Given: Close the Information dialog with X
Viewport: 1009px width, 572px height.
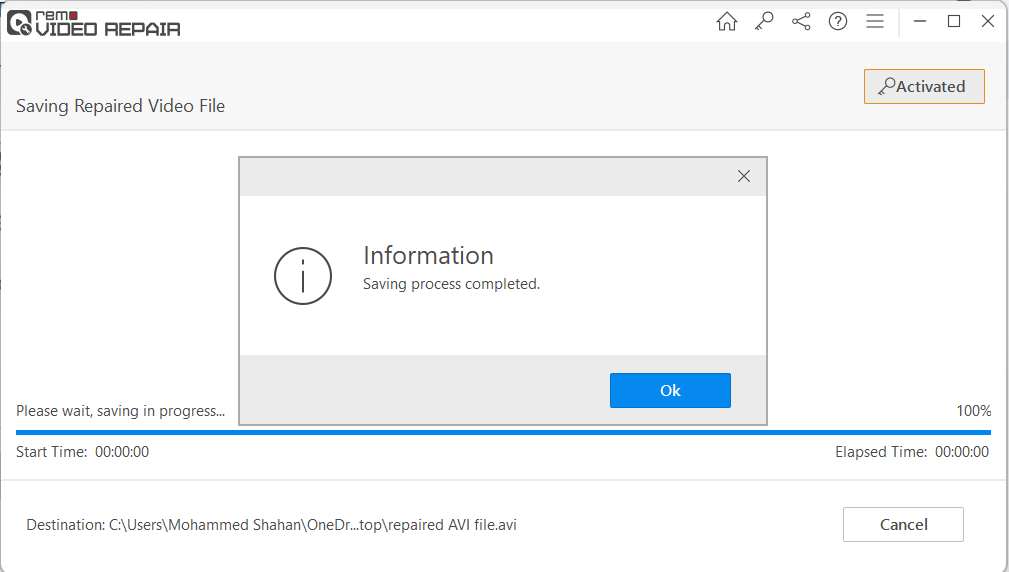Looking at the screenshot, I should [x=743, y=176].
